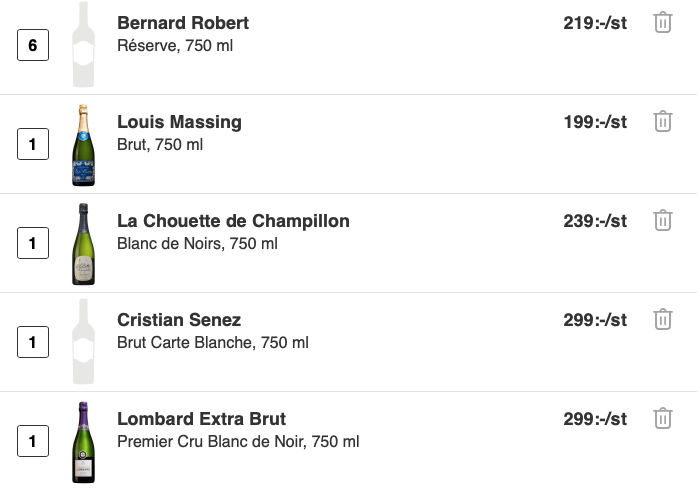
Task: Click quantity box for Louis Massing
Action: (33, 145)
